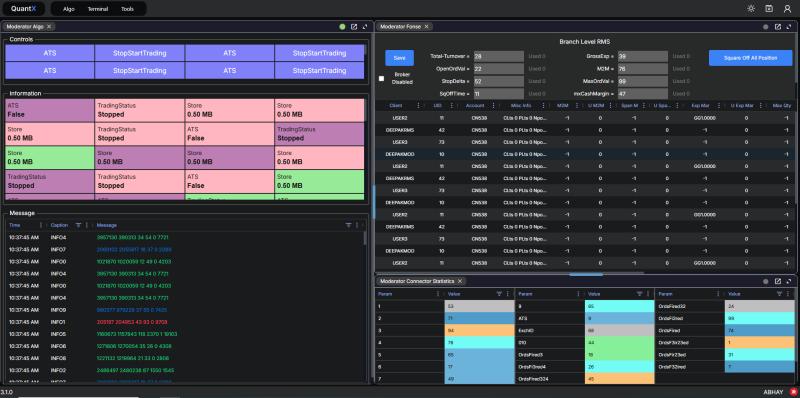Click the Message list vertical scrollbar
The height and width of the screenshot is (398, 800).
click(x=365, y=238)
